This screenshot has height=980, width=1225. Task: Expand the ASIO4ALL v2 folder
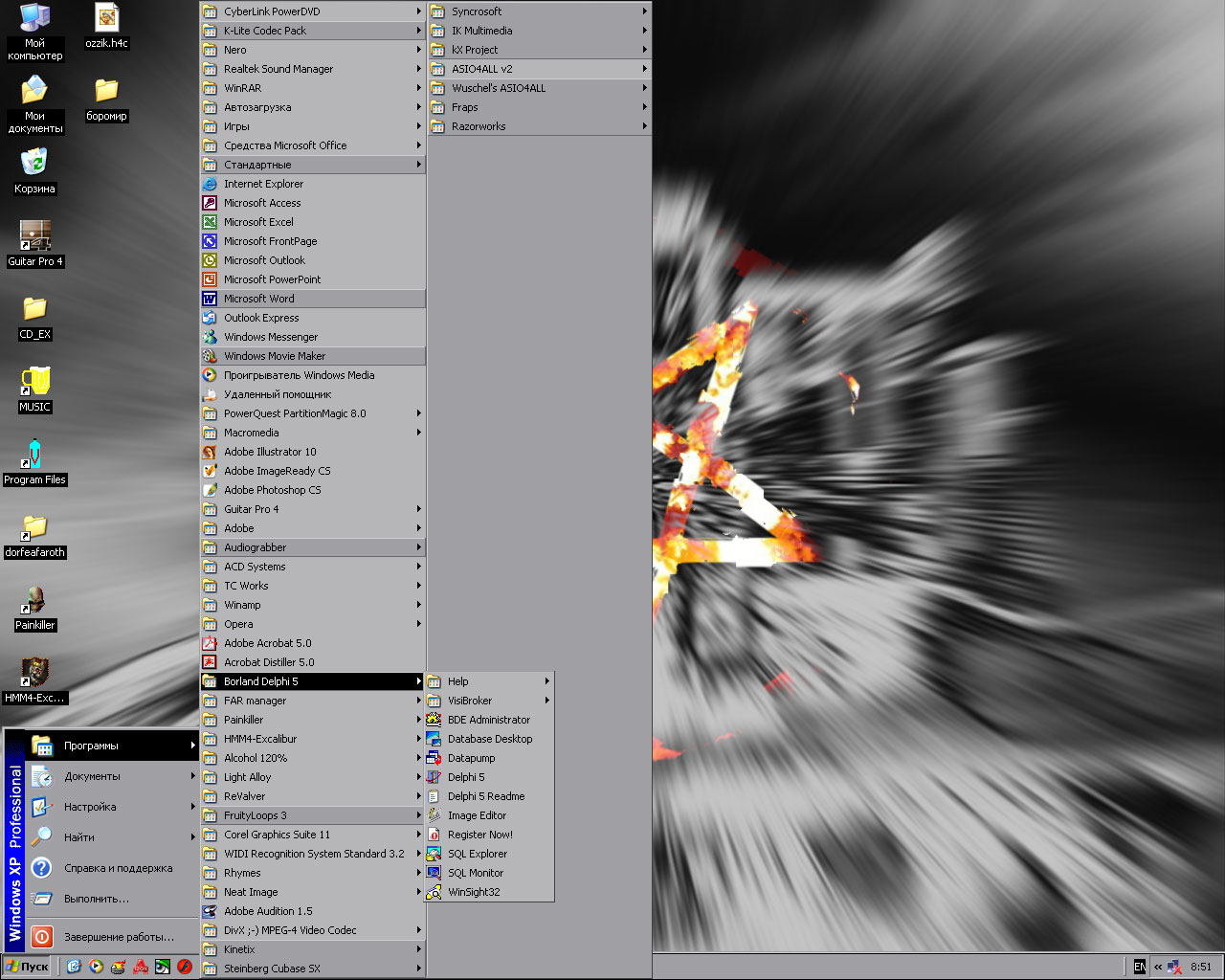(540, 69)
